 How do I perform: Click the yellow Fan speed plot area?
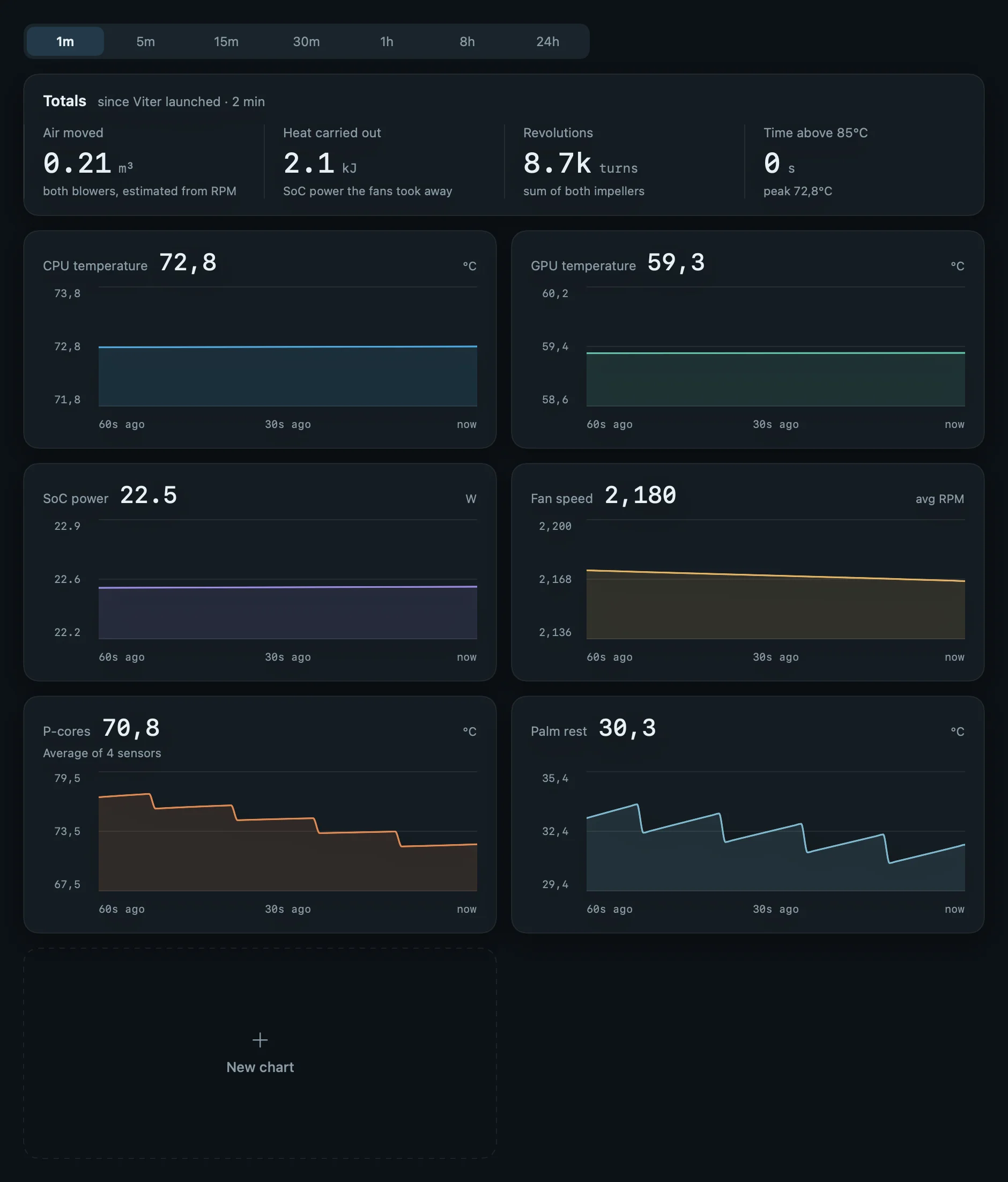775,608
